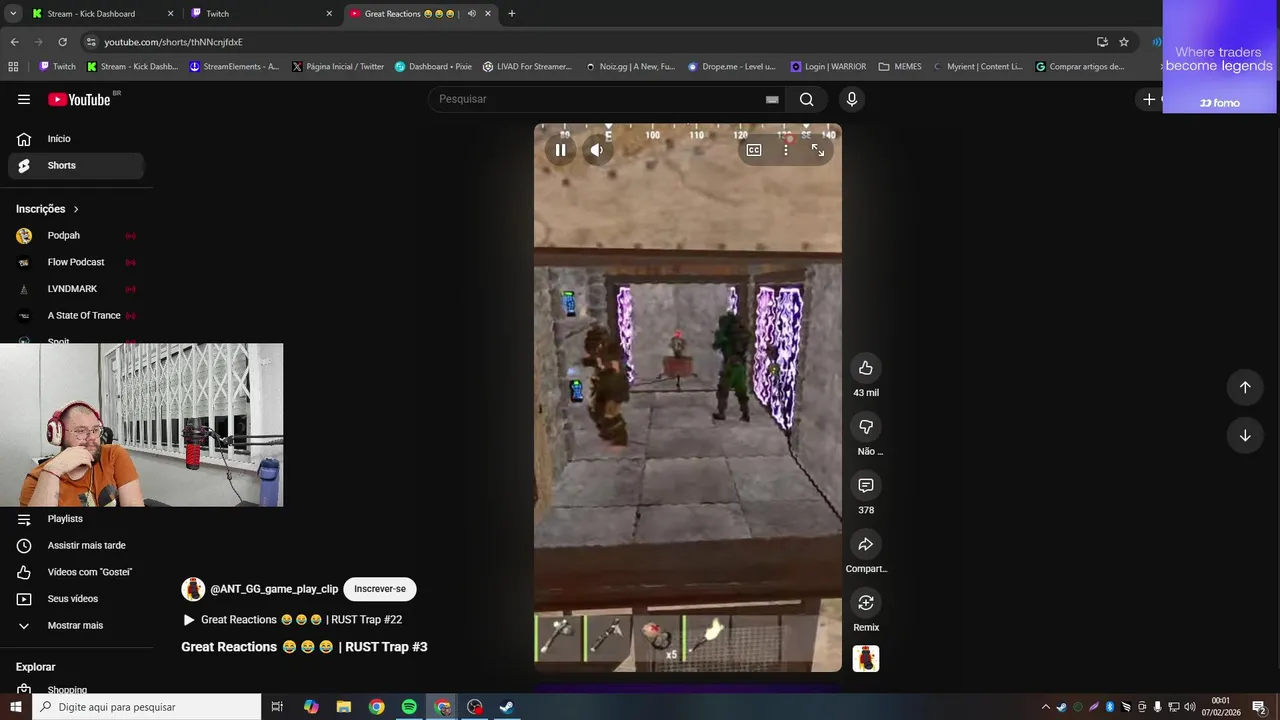Go to the previous Short with up arrow
Screen dimensions: 1280x720
click(1245, 387)
